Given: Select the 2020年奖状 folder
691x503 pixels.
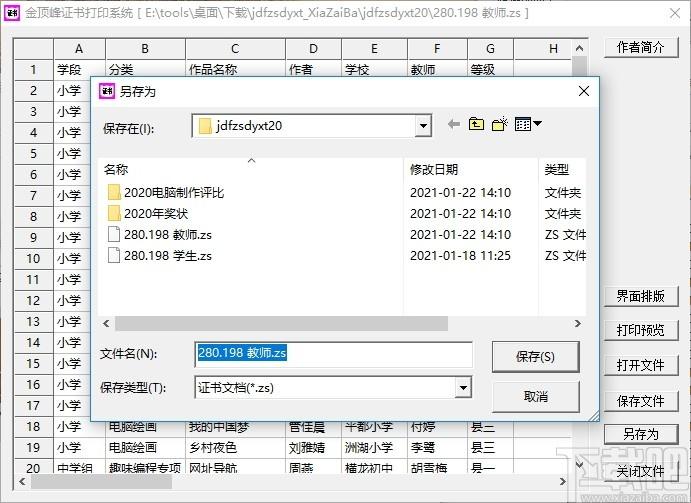Looking at the screenshot, I should point(156,214).
